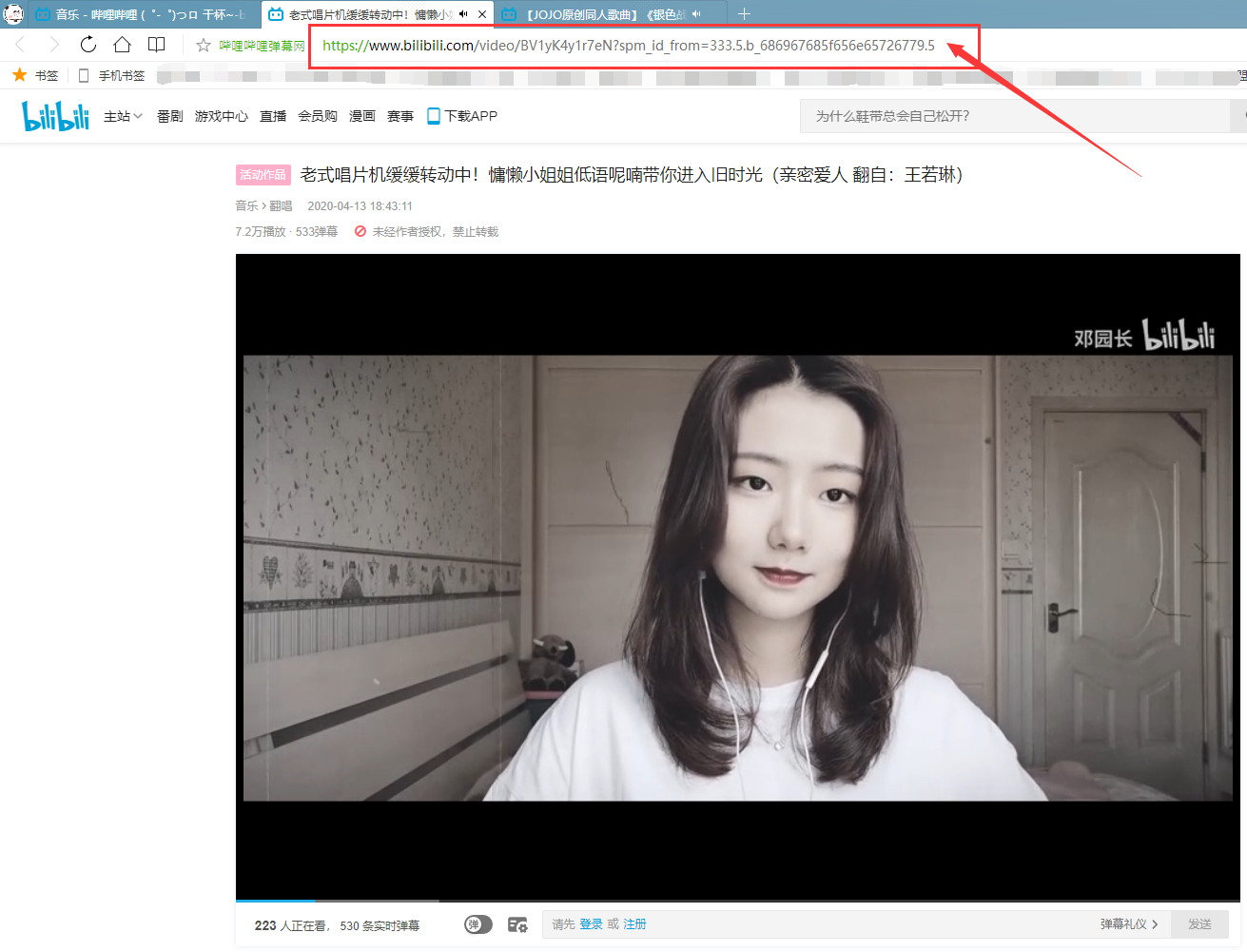The height and width of the screenshot is (952, 1247).
Task: Expand the 主站 dropdown menu
Action: pyautogui.click(x=123, y=116)
